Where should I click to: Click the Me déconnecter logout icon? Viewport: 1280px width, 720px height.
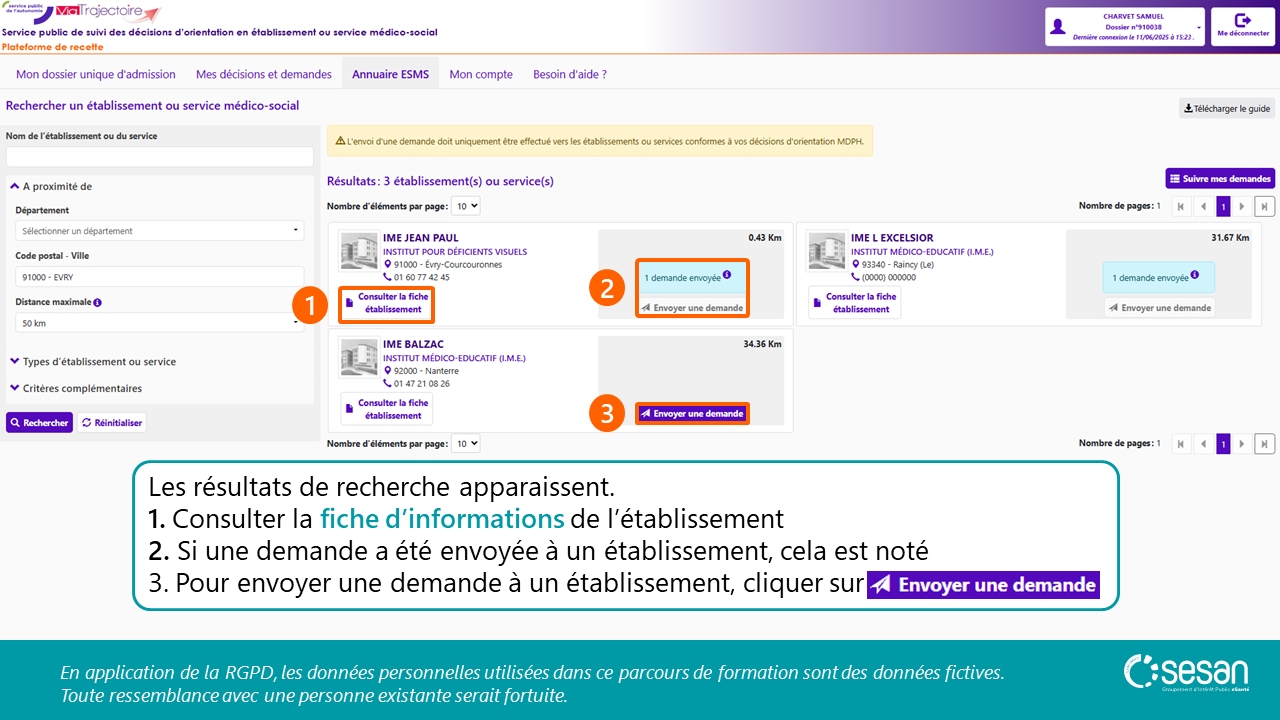[x=1243, y=21]
